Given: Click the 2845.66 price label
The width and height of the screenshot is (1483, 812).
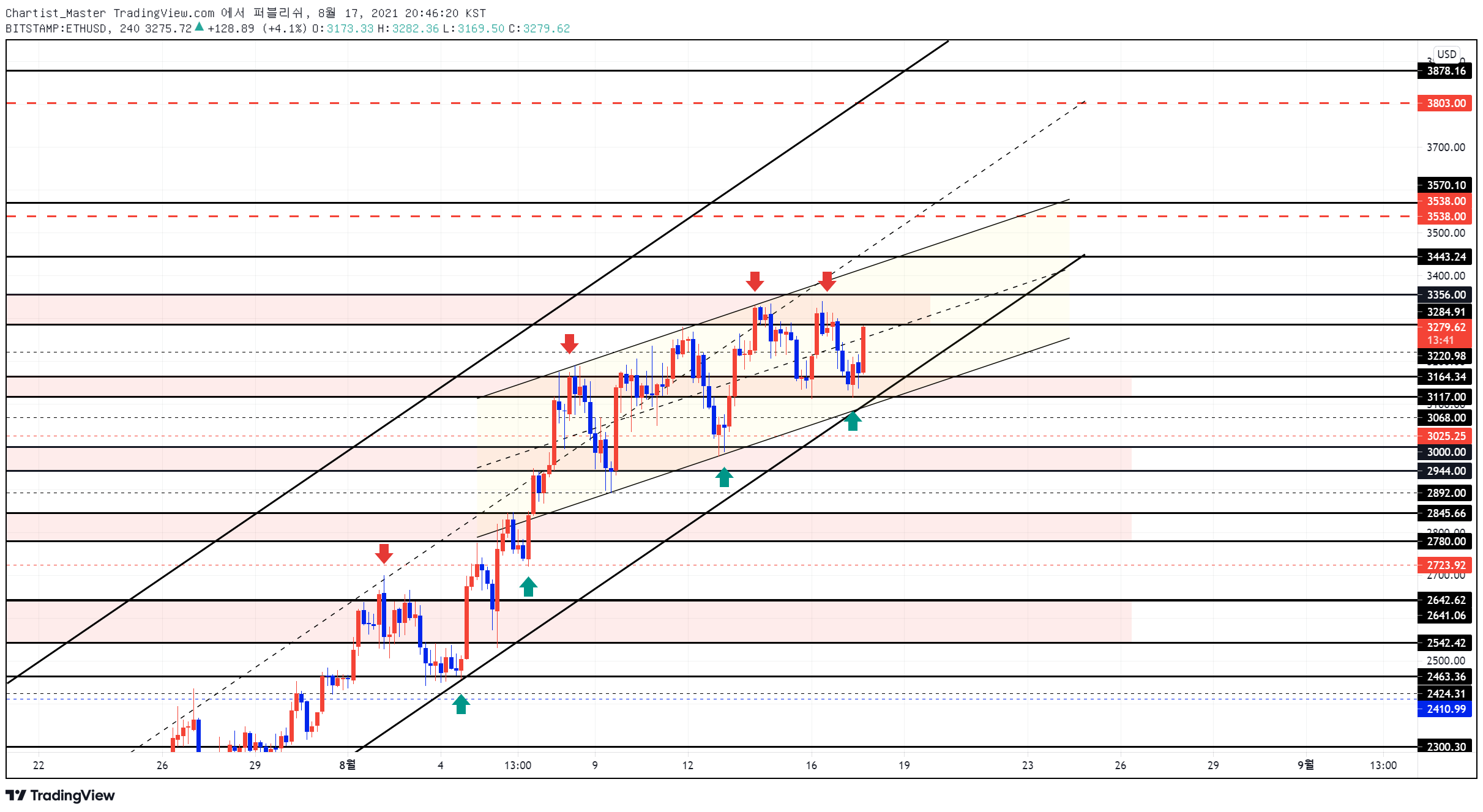Looking at the screenshot, I should (x=1445, y=513).
